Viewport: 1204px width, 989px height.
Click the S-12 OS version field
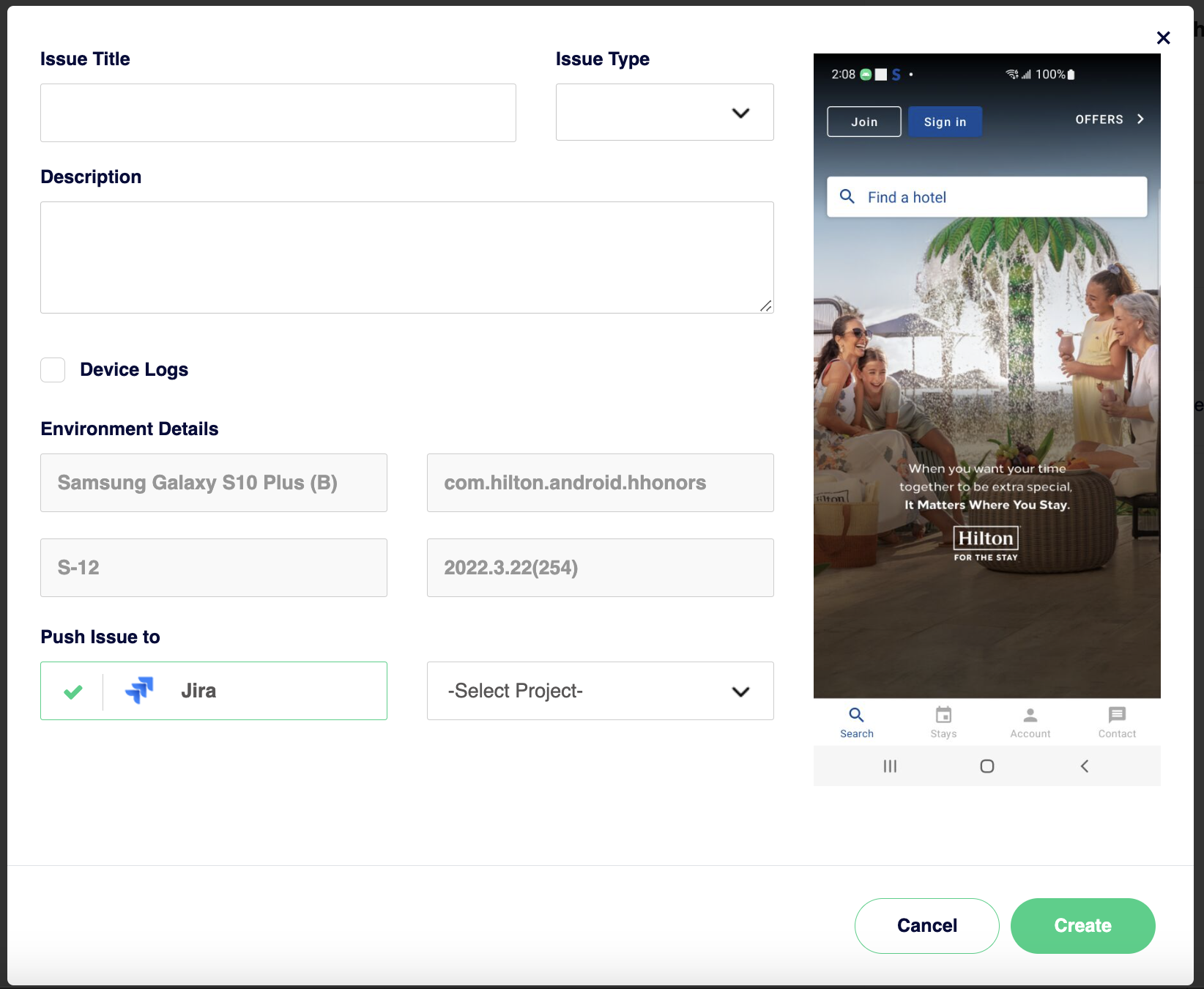click(214, 568)
